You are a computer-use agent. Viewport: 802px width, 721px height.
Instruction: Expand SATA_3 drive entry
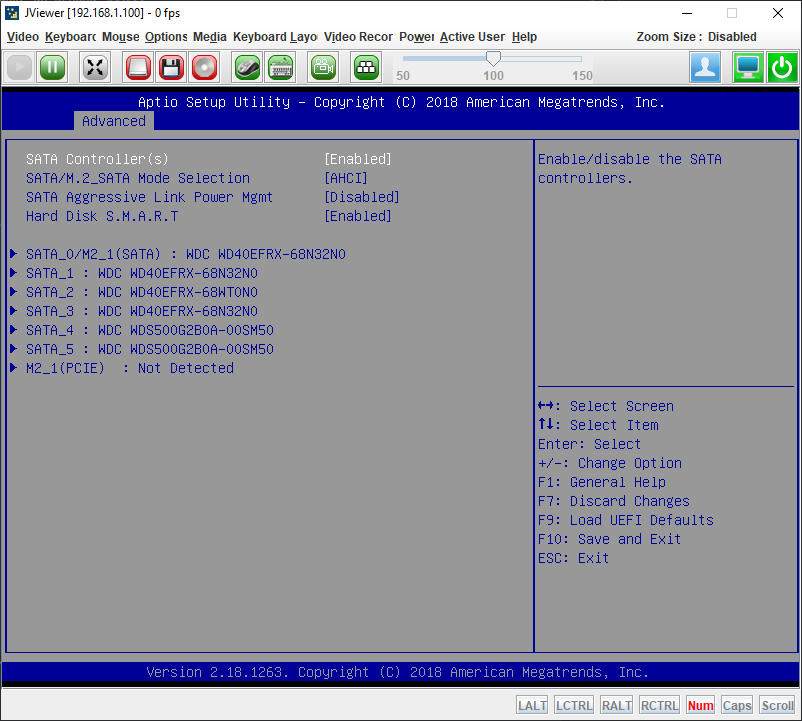pos(135,311)
